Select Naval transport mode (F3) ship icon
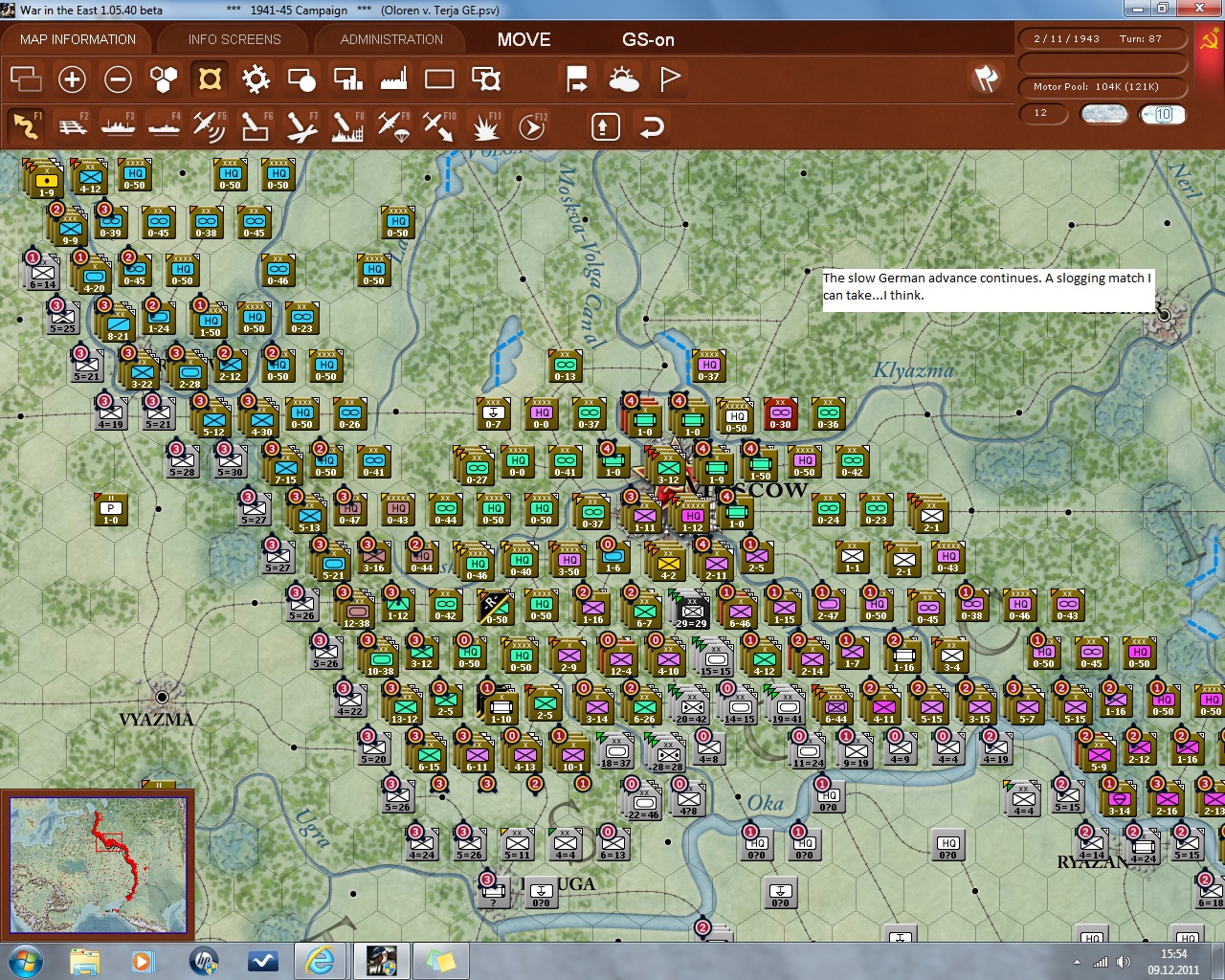The width and height of the screenshot is (1225, 980). (x=118, y=126)
